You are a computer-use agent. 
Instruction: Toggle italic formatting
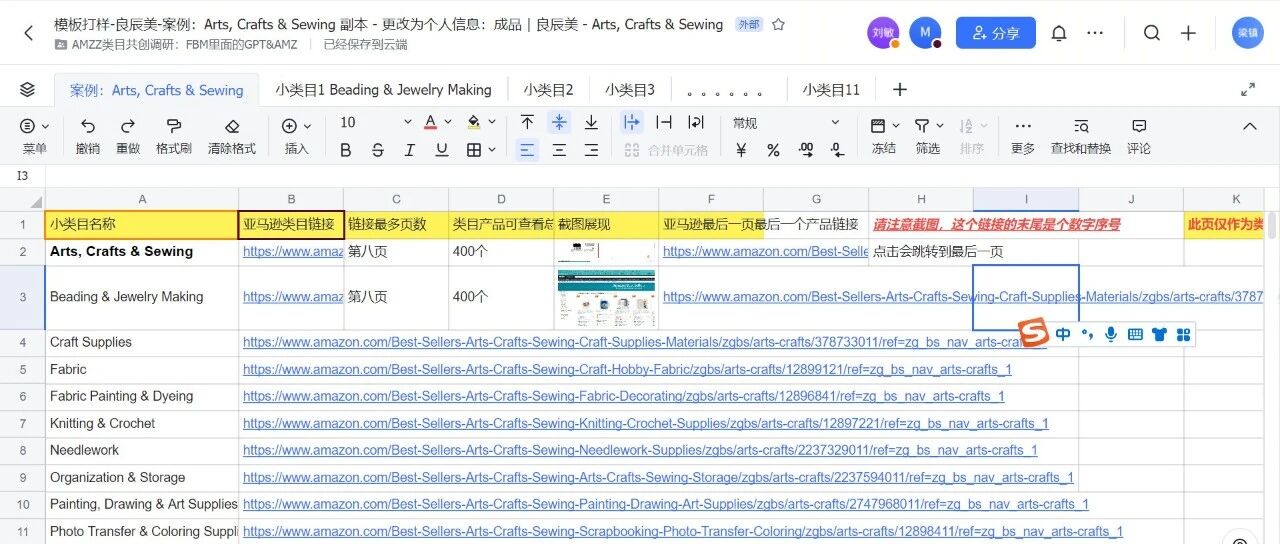click(410, 150)
